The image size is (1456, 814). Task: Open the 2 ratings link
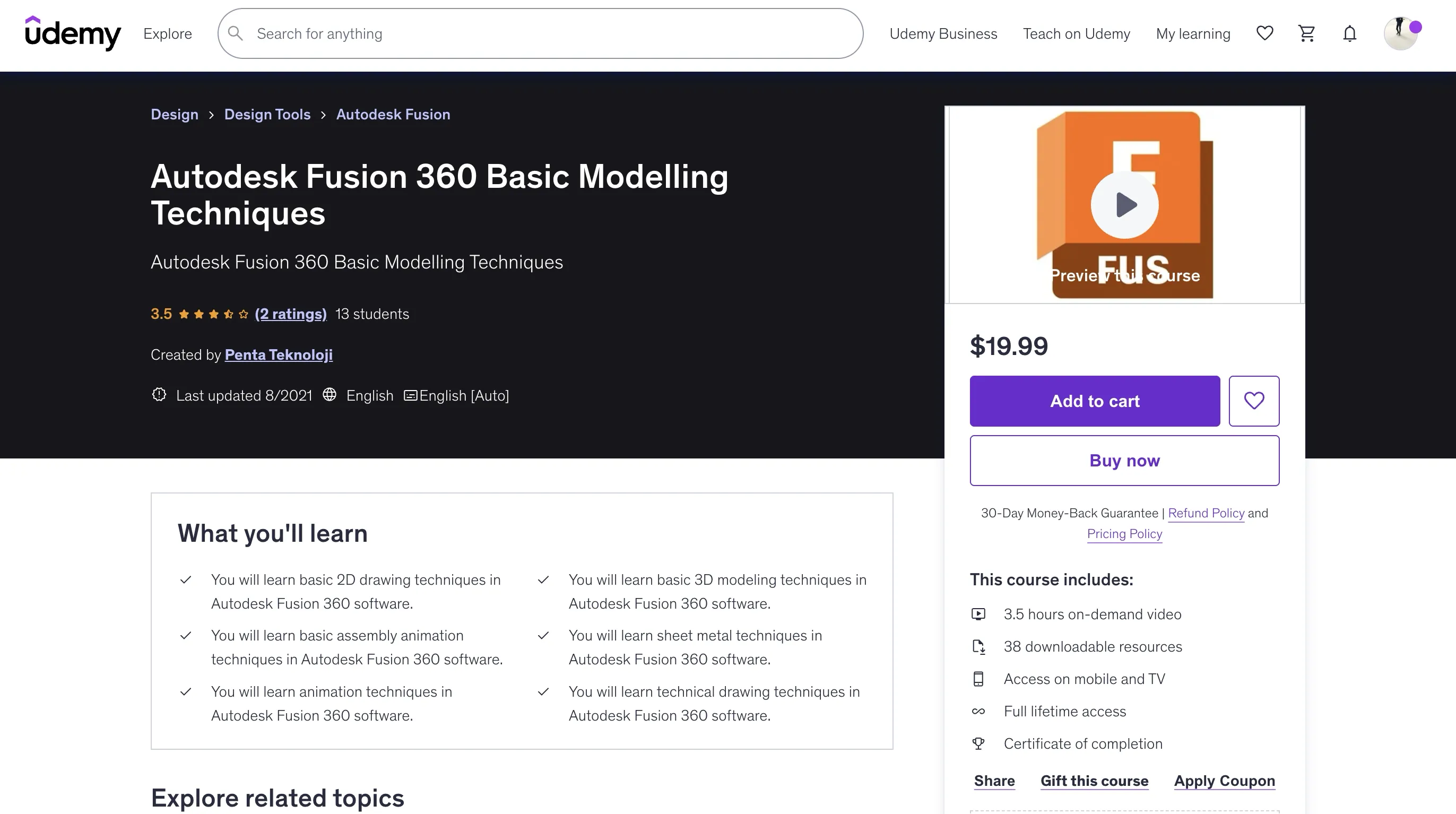(291, 314)
